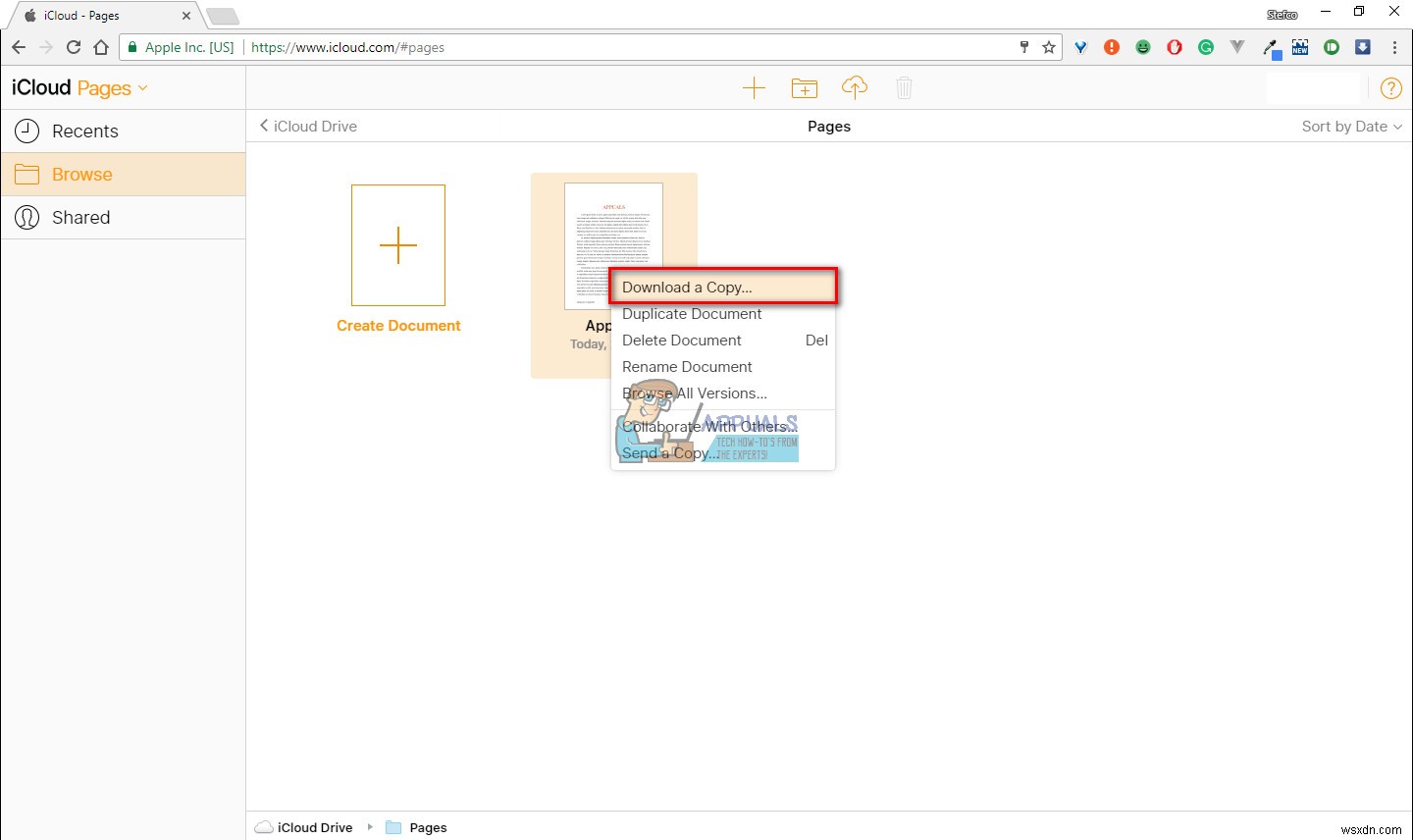
Task: Close the iCloud - Pages browser tab
Action: (x=186, y=16)
